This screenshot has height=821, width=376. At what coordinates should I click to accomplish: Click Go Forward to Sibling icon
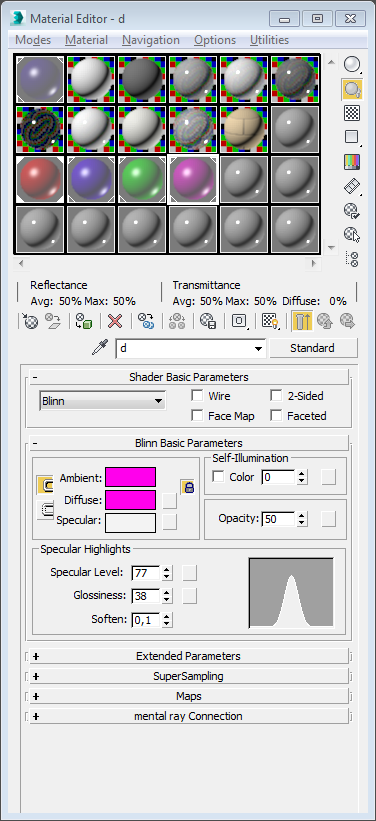(x=347, y=321)
